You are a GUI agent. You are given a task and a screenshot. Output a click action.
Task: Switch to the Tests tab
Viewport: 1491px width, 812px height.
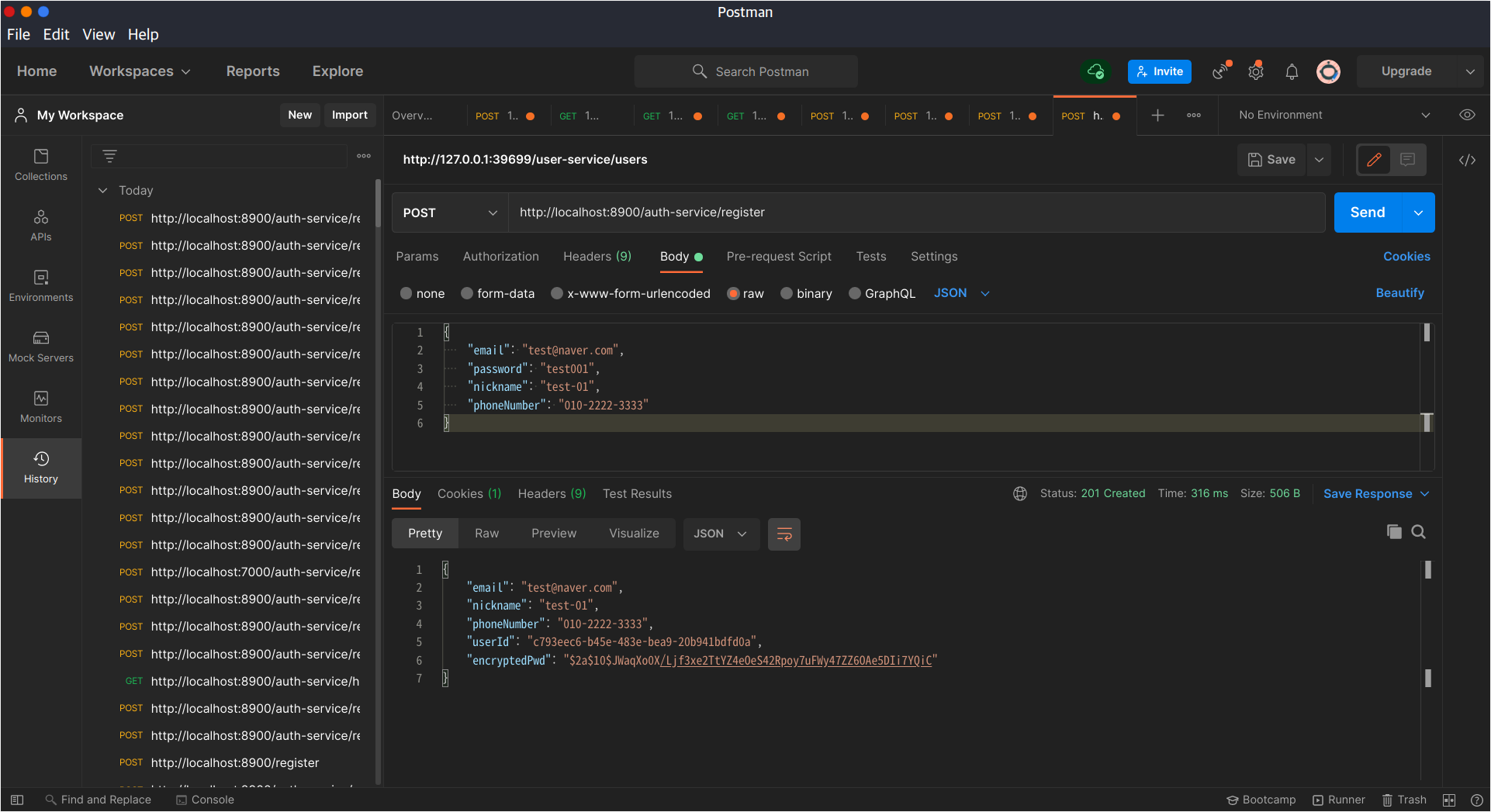coord(871,257)
